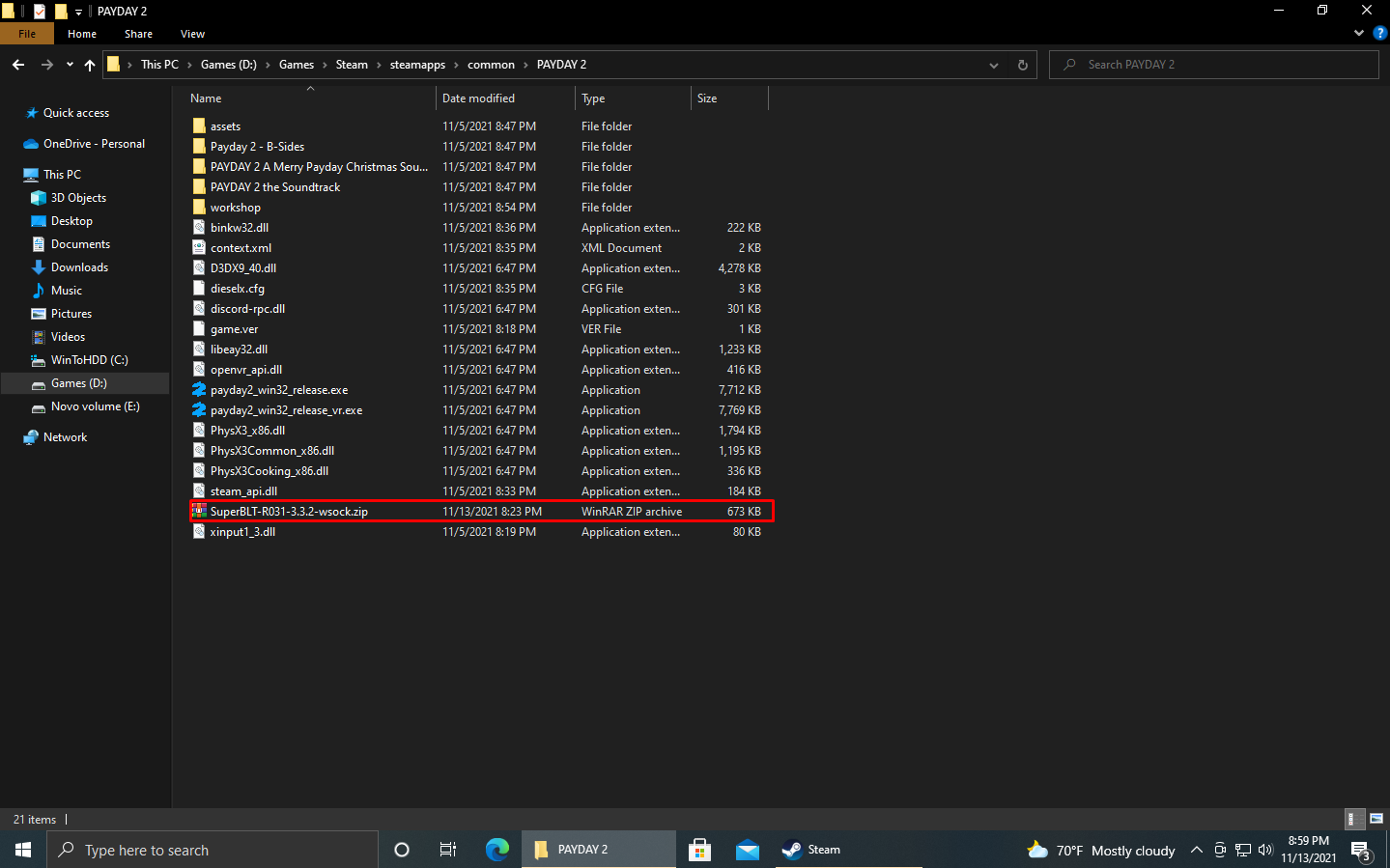Click the network tray icon
The image size is (1390, 868).
click(x=1243, y=850)
